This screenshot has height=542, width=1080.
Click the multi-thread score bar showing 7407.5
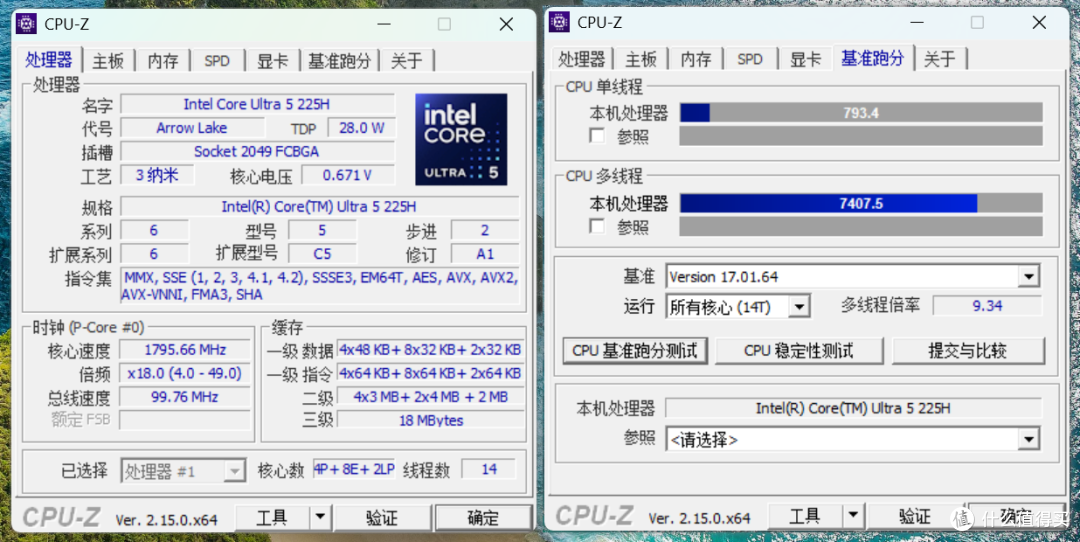coord(861,203)
